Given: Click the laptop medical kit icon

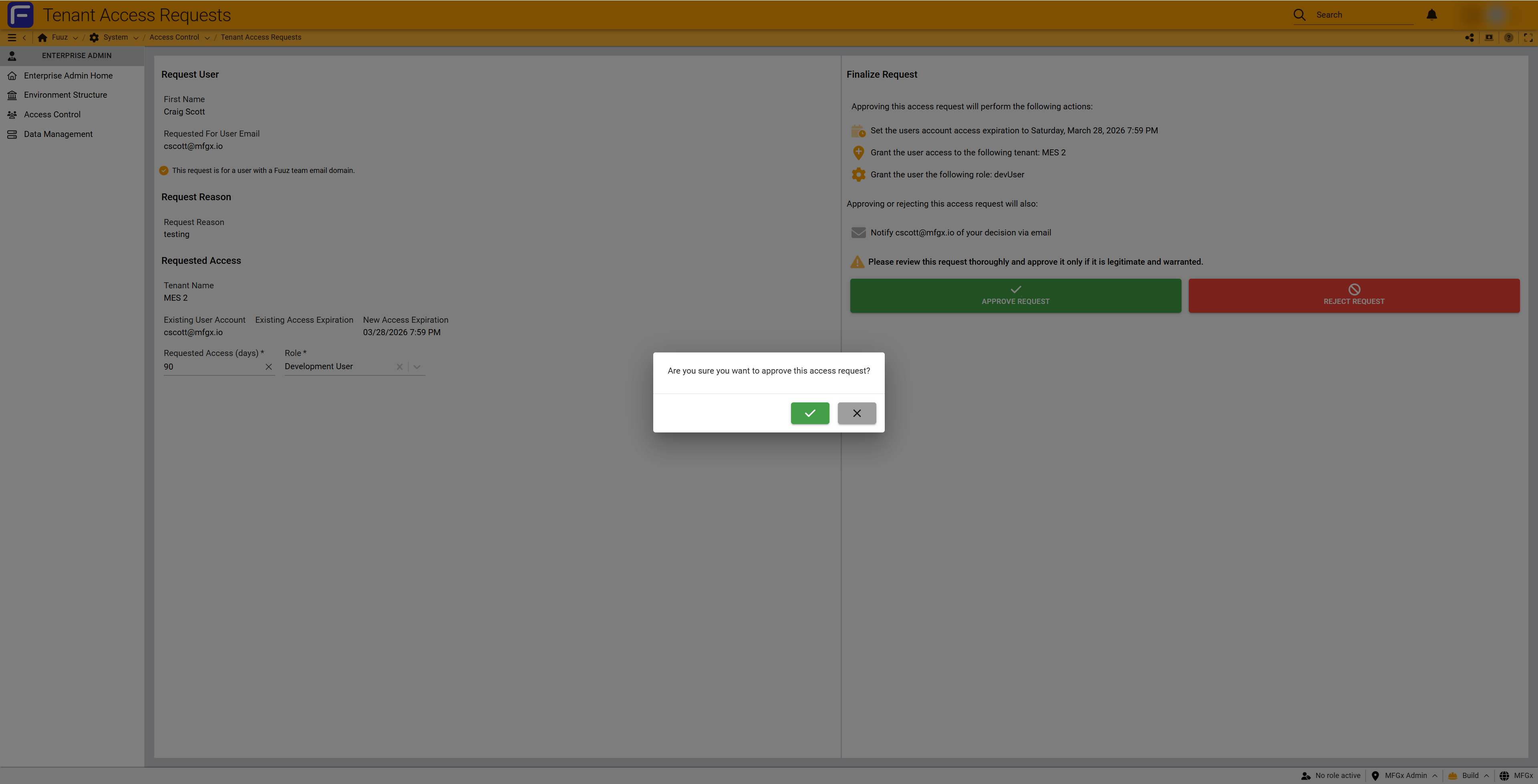Looking at the screenshot, I should pos(1489,37).
